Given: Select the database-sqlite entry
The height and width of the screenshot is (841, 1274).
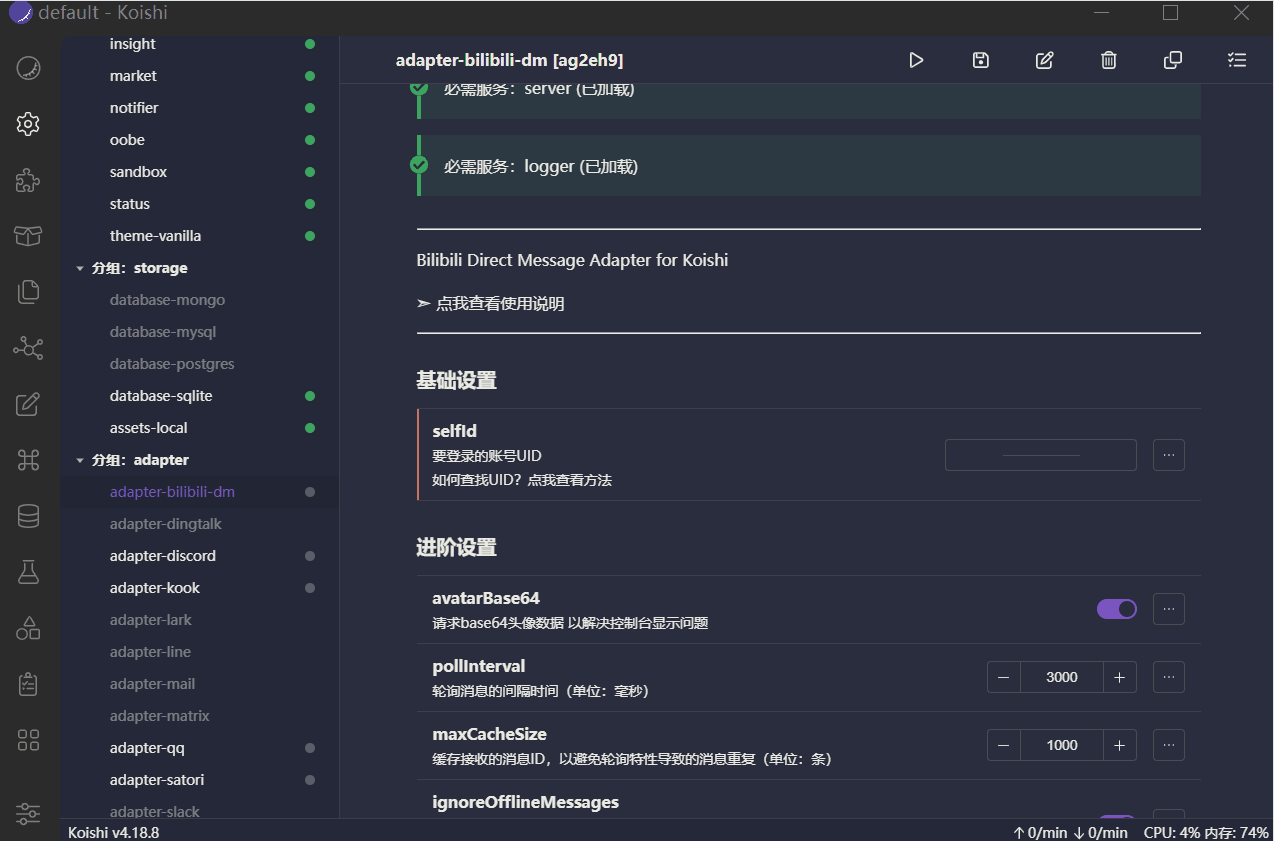Looking at the screenshot, I should (x=199, y=396).
